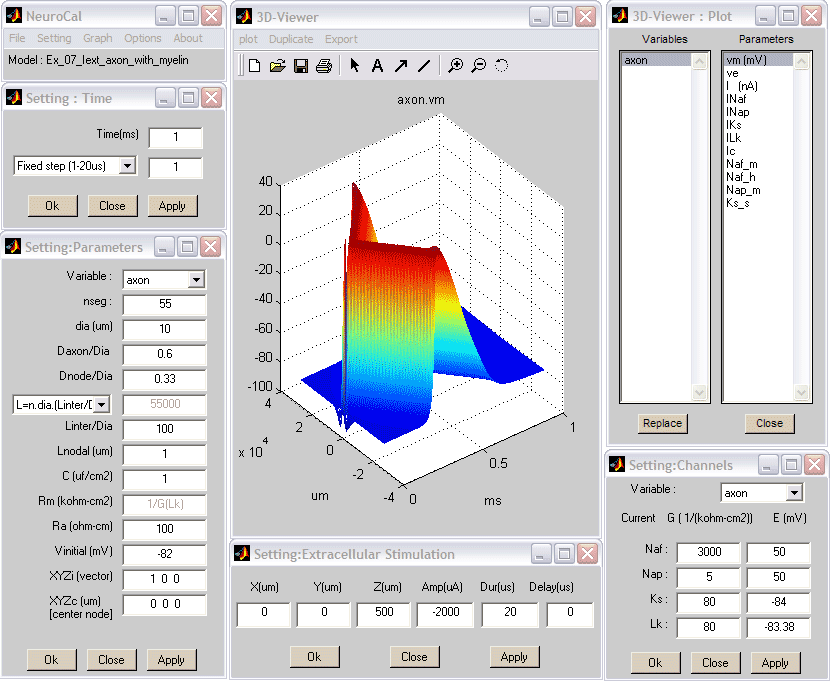This screenshot has height=681, width=832.
Task: Select 'IKs' in the Parameters list
Action: coord(734,125)
